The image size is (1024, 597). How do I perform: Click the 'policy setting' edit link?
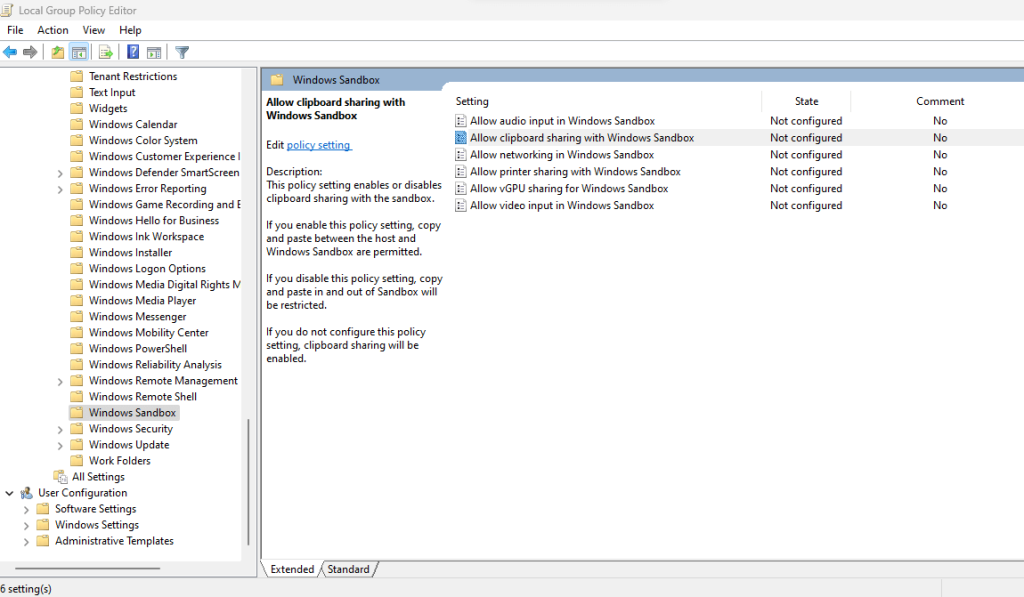(319, 145)
